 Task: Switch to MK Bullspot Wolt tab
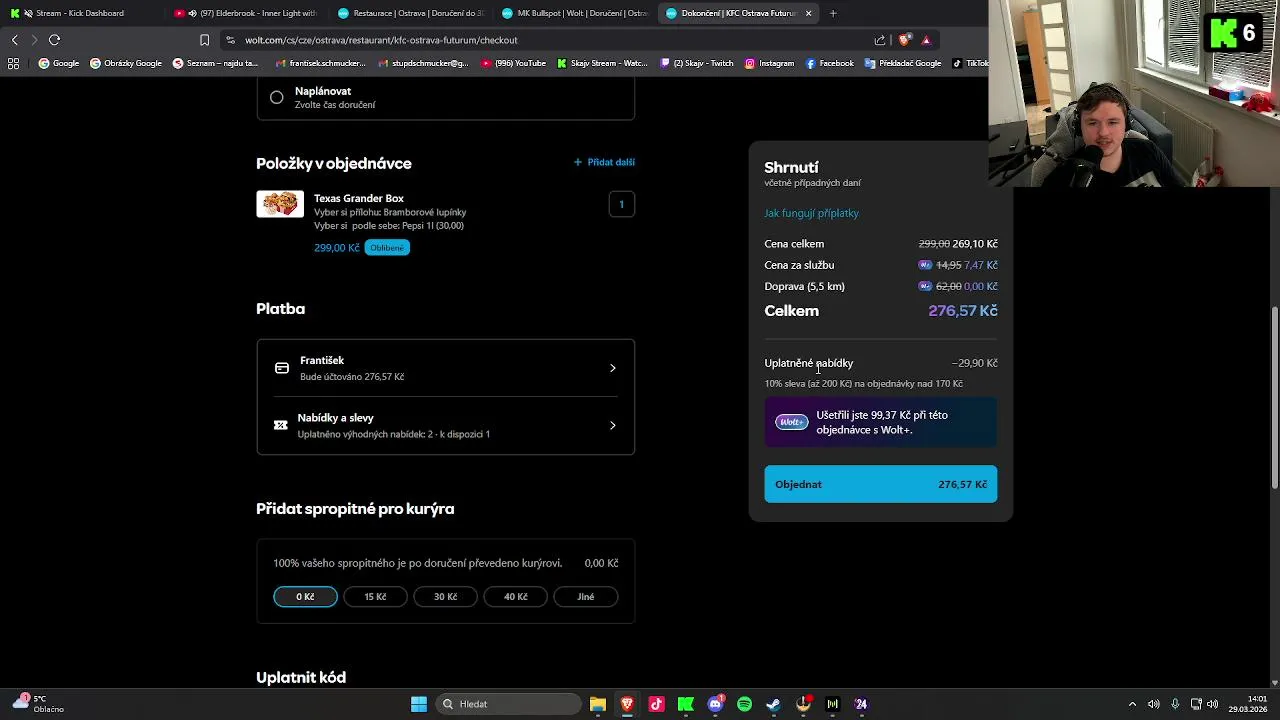574,13
